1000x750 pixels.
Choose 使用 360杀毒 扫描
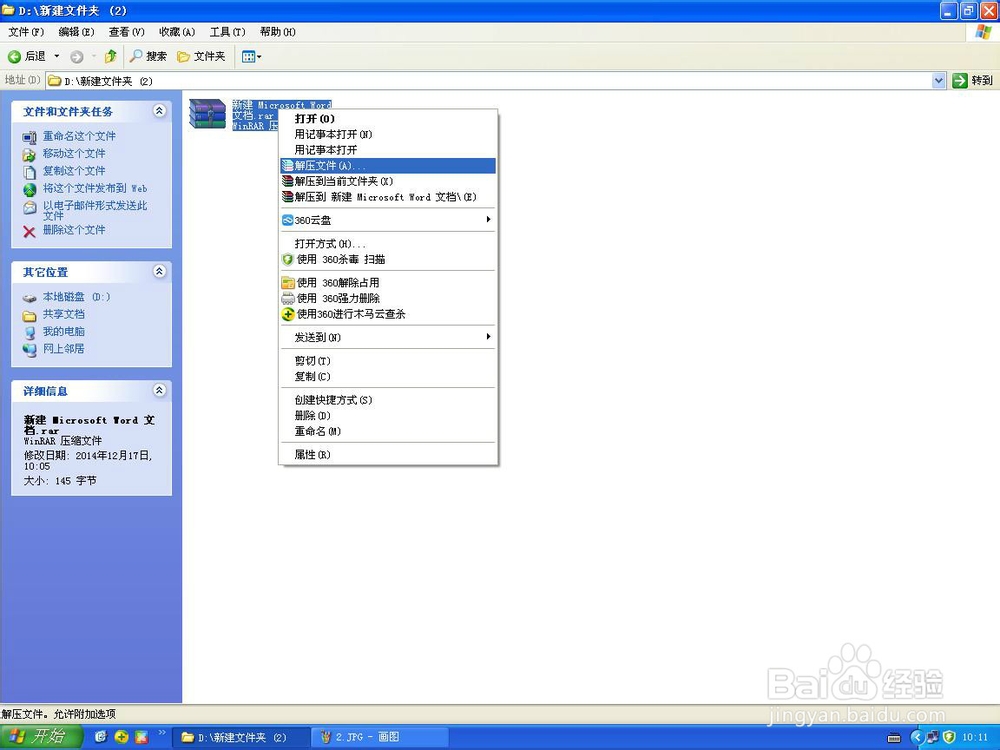point(388,259)
